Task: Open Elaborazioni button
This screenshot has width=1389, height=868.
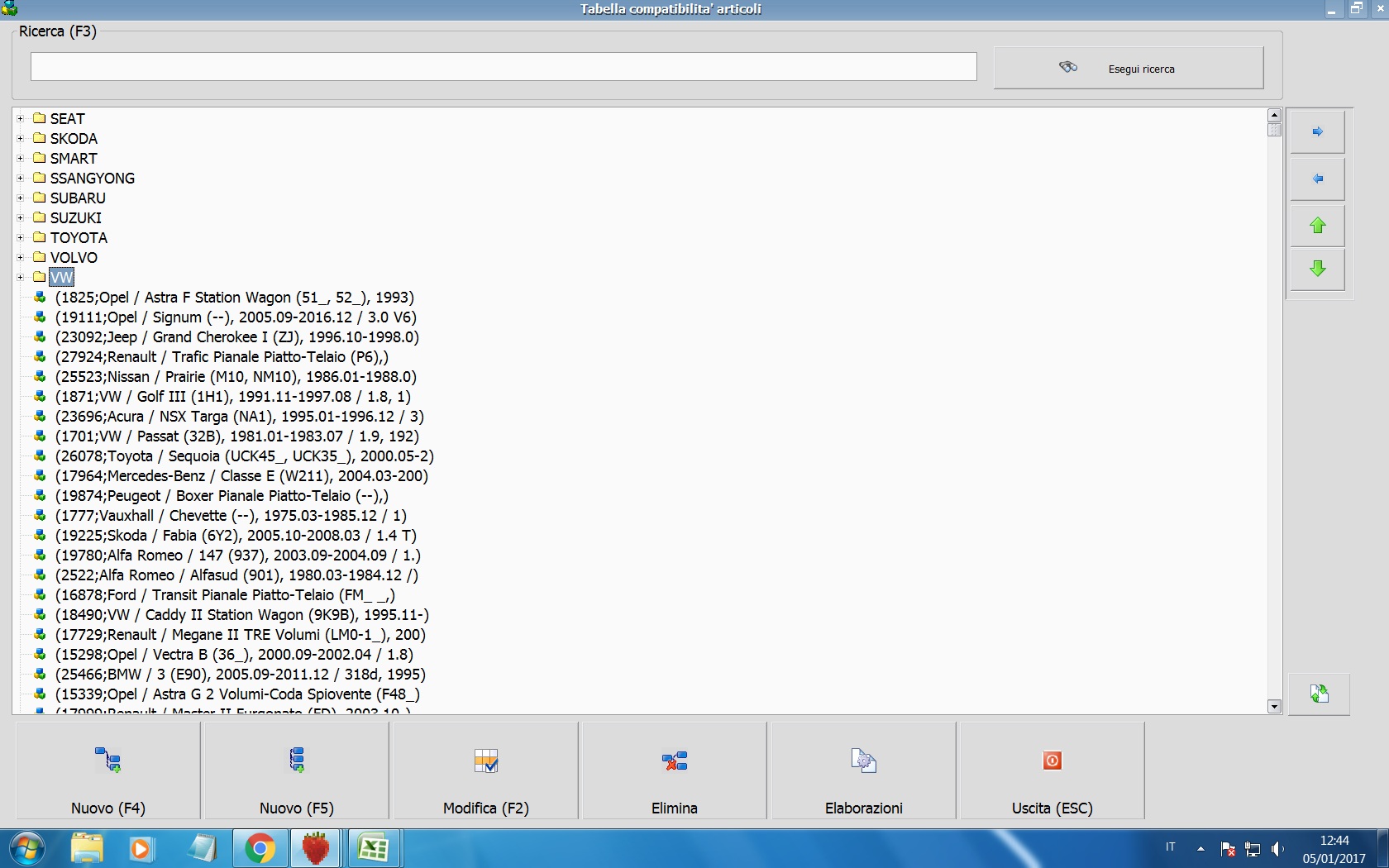Action: click(864, 770)
